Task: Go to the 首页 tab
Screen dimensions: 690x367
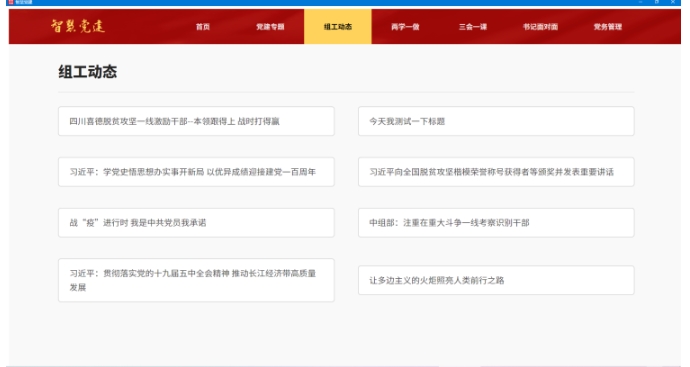Action: click(x=203, y=27)
